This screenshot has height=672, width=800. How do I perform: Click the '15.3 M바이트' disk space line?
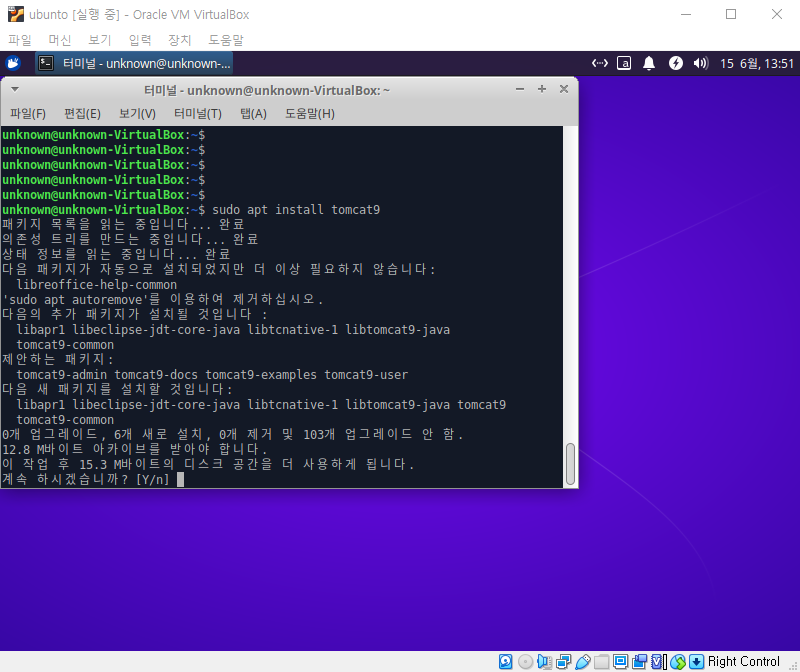coord(208,464)
